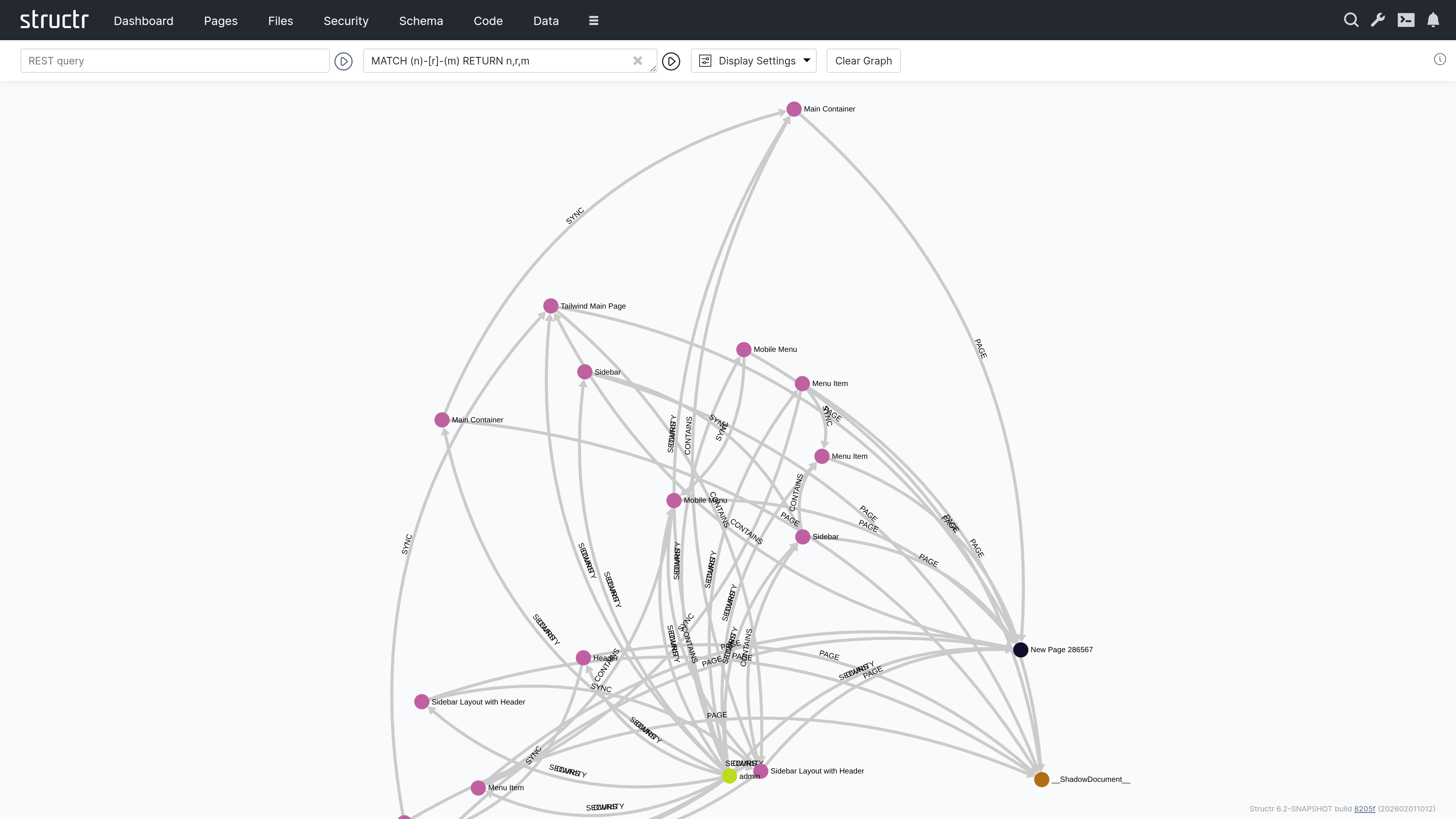1456x819 pixels.
Task: Open the search magnifier icon
Action: (1351, 20)
